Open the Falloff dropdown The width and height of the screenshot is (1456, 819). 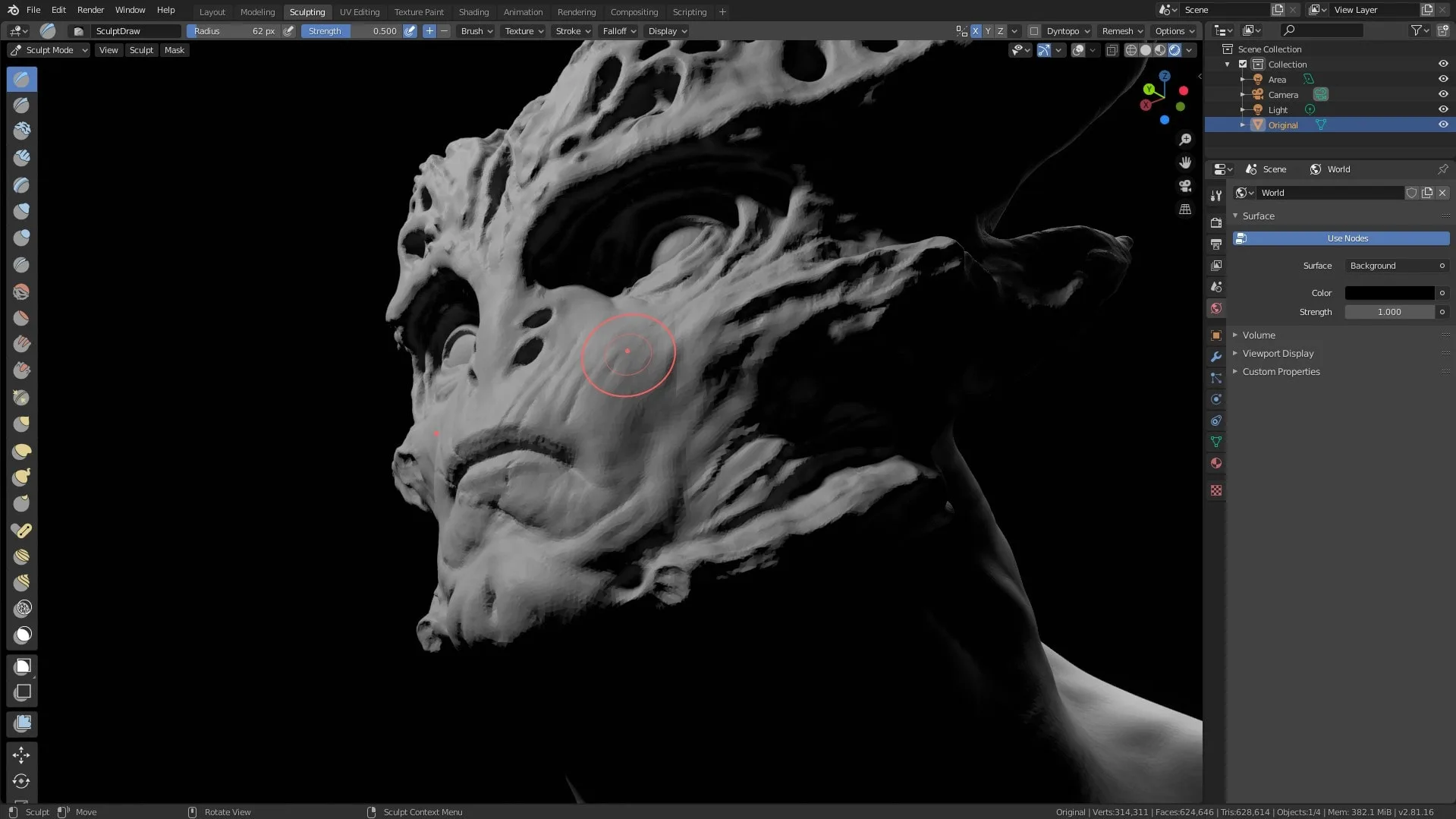618,31
